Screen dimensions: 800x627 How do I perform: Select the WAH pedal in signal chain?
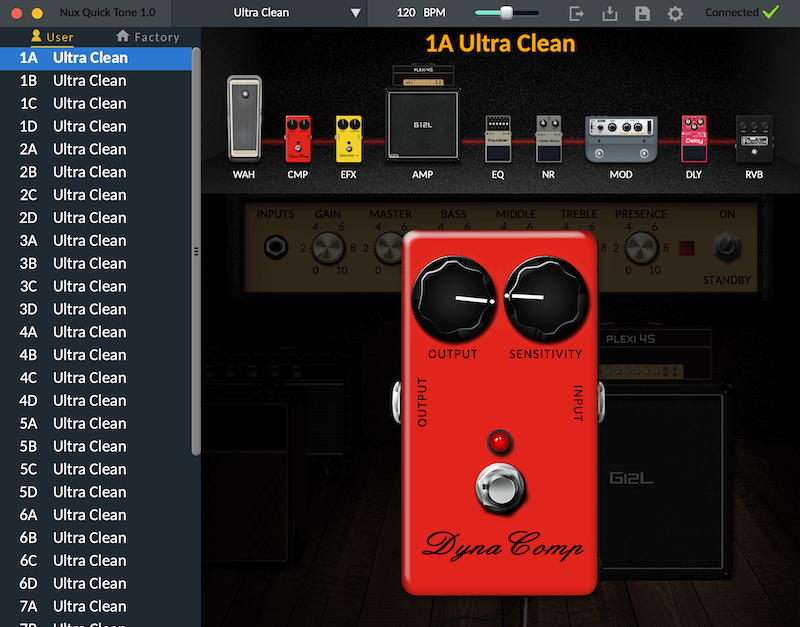click(244, 118)
